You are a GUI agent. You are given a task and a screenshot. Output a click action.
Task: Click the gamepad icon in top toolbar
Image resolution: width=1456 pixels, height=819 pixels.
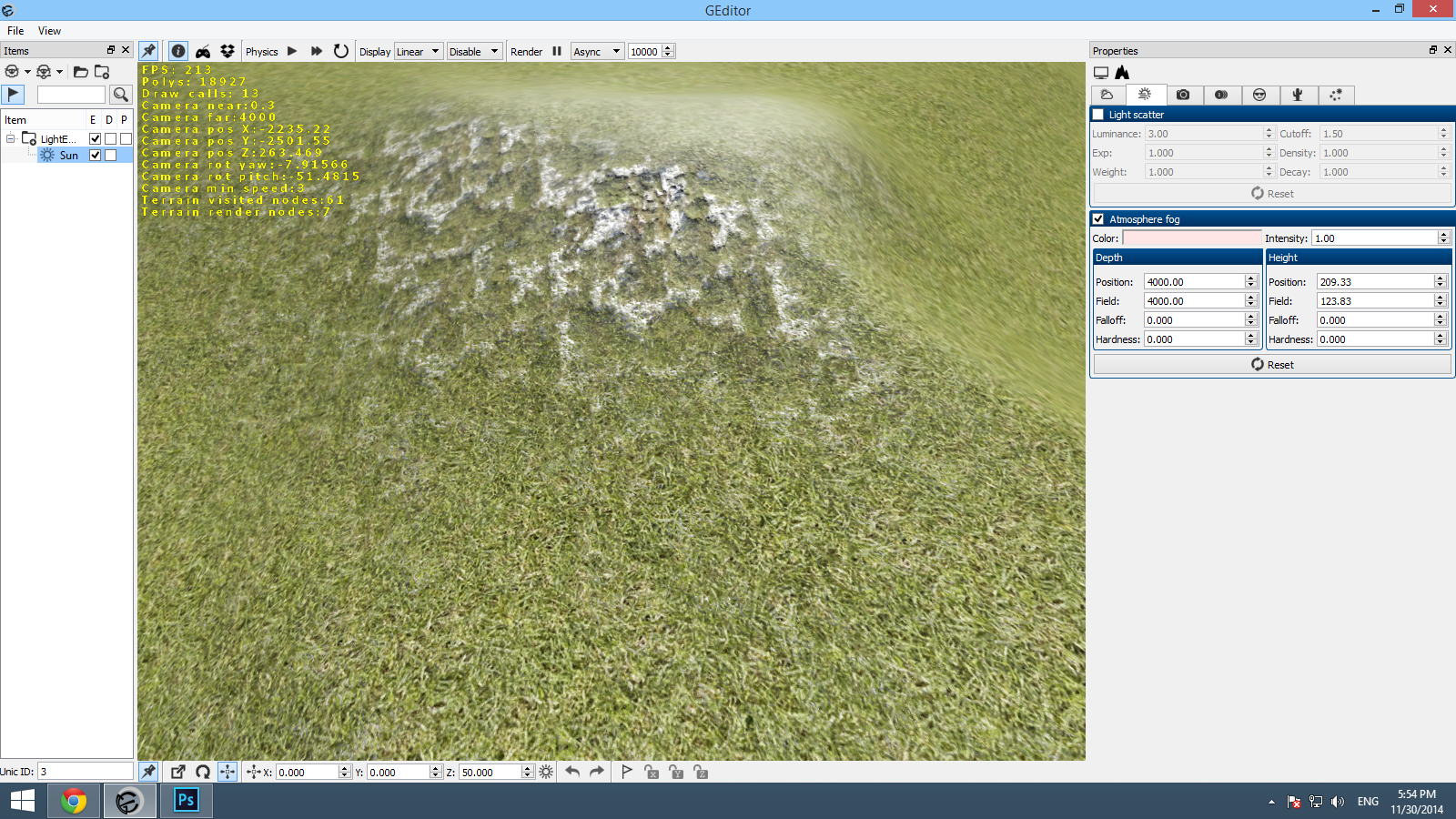203,51
